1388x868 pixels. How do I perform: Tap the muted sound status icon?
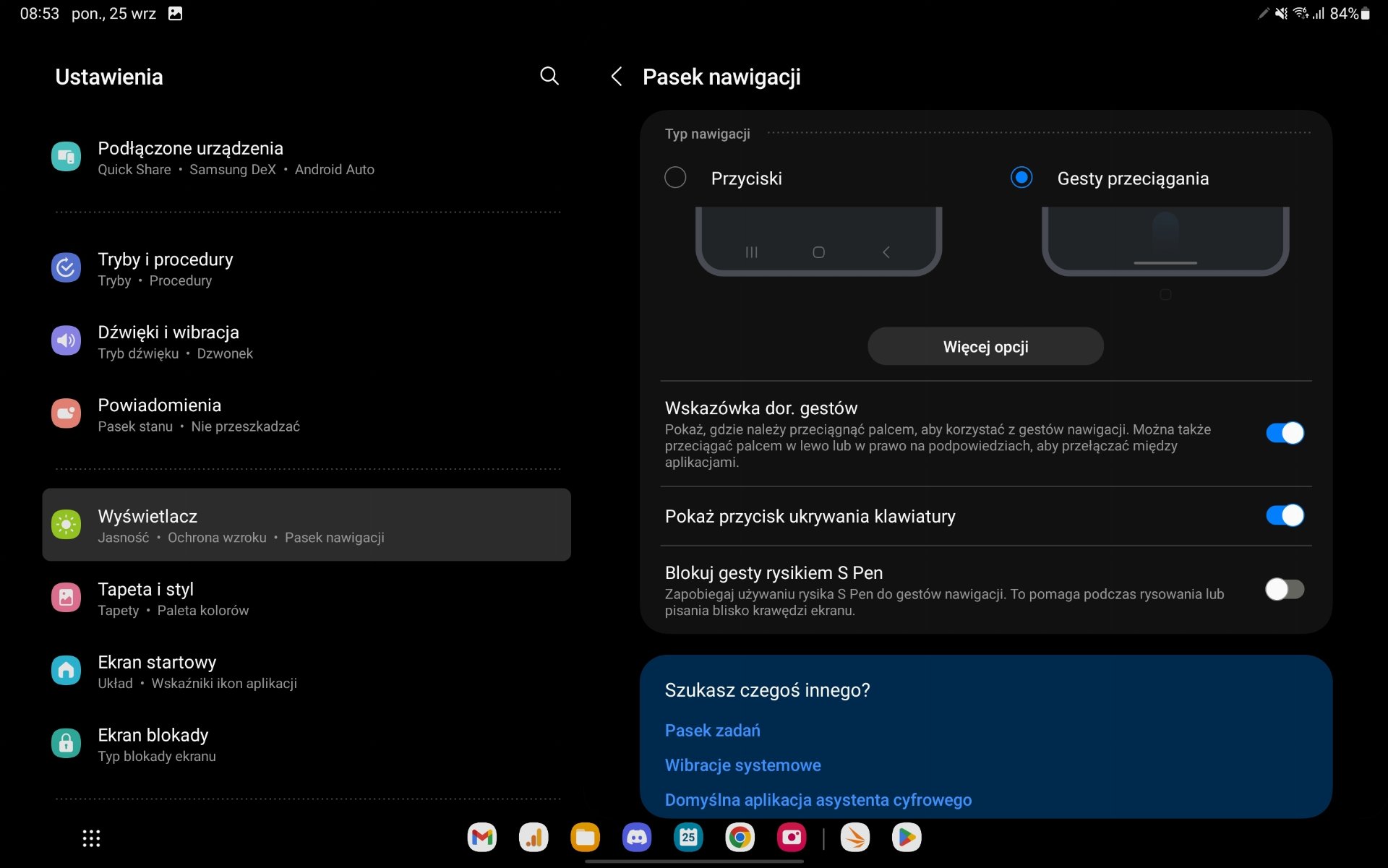pos(1281,13)
